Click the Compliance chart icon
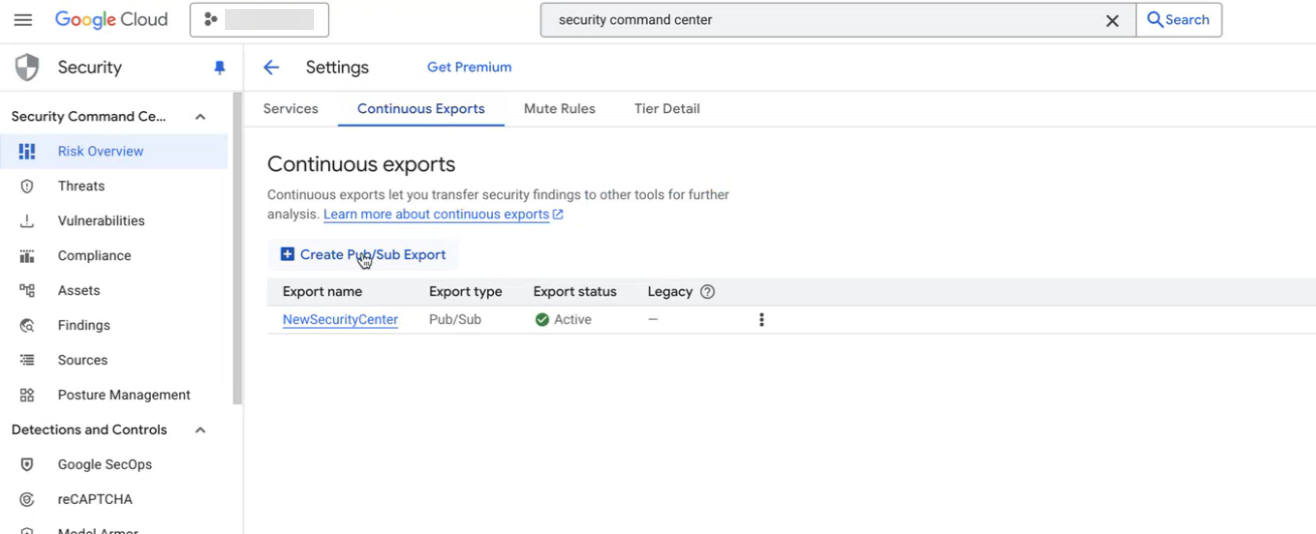Viewport: 1316px width, 534px height. 27,256
